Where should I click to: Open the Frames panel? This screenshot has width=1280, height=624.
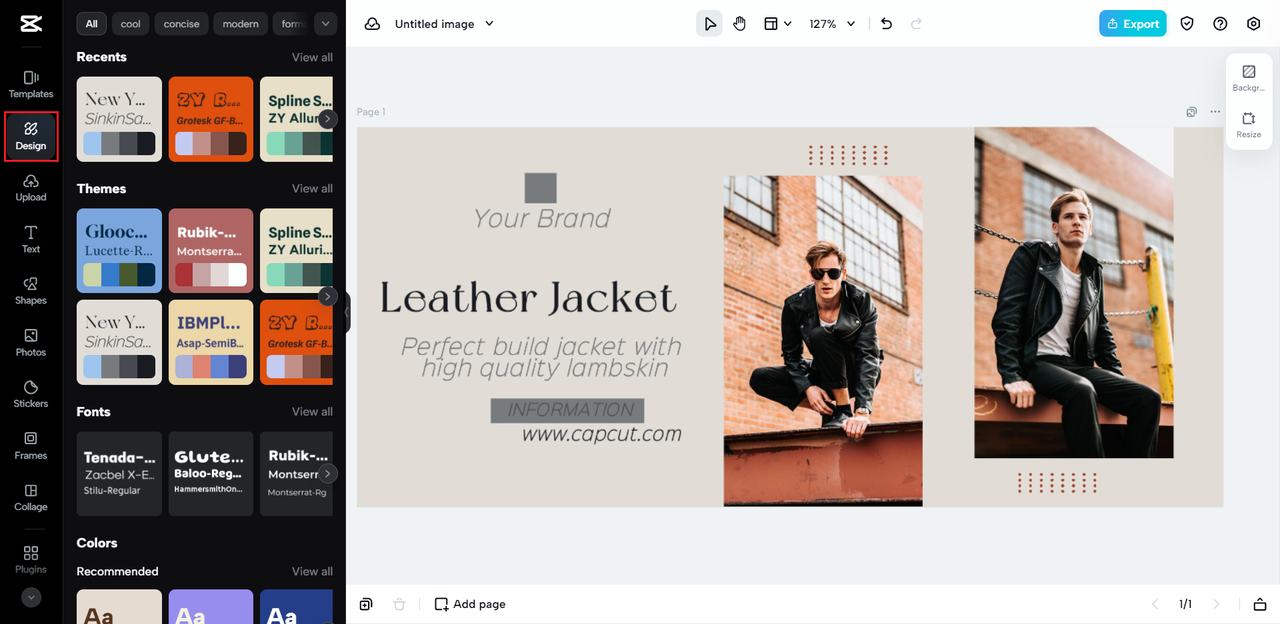click(x=31, y=446)
